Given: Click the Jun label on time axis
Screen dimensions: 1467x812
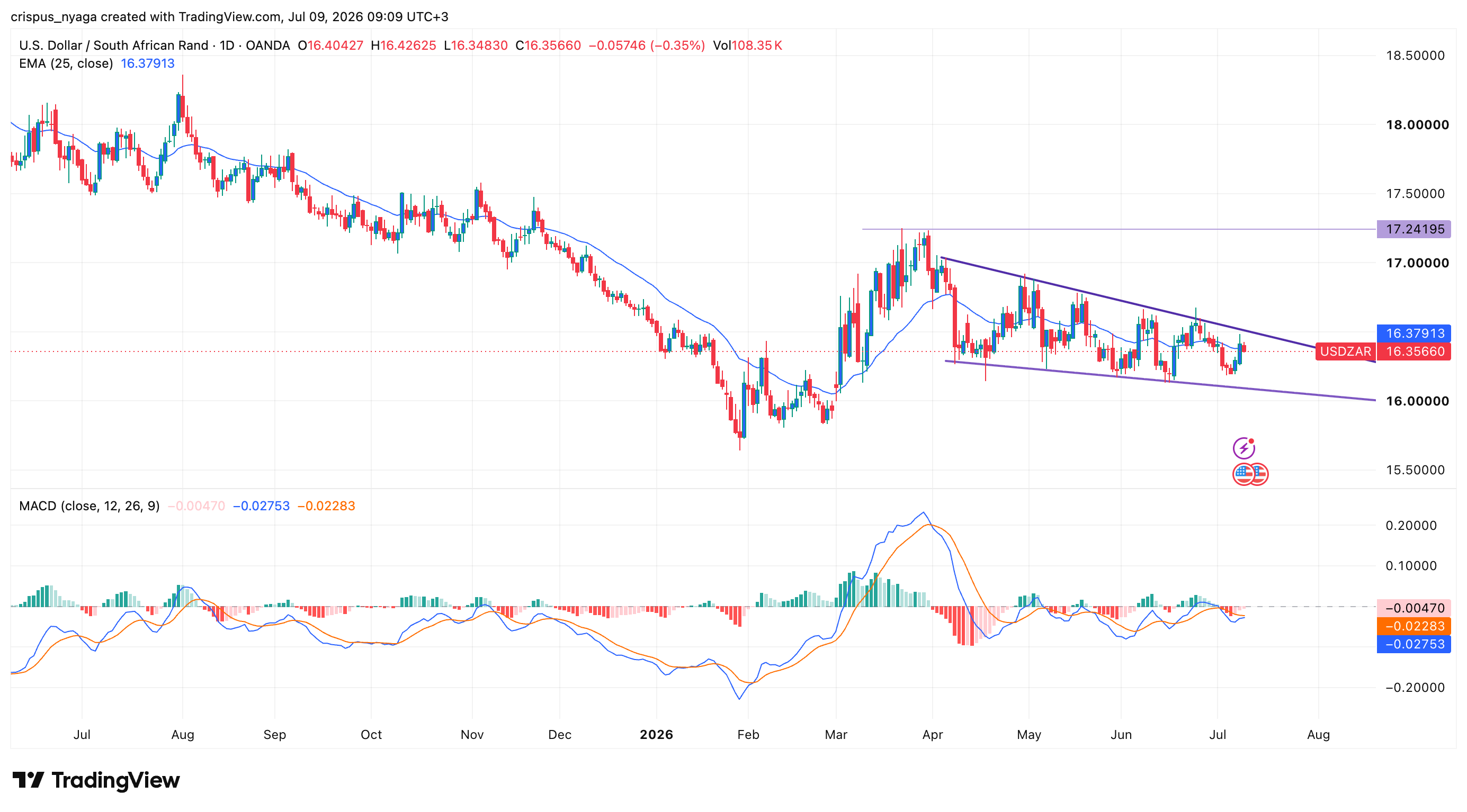Looking at the screenshot, I should (x=1121, y=735).
